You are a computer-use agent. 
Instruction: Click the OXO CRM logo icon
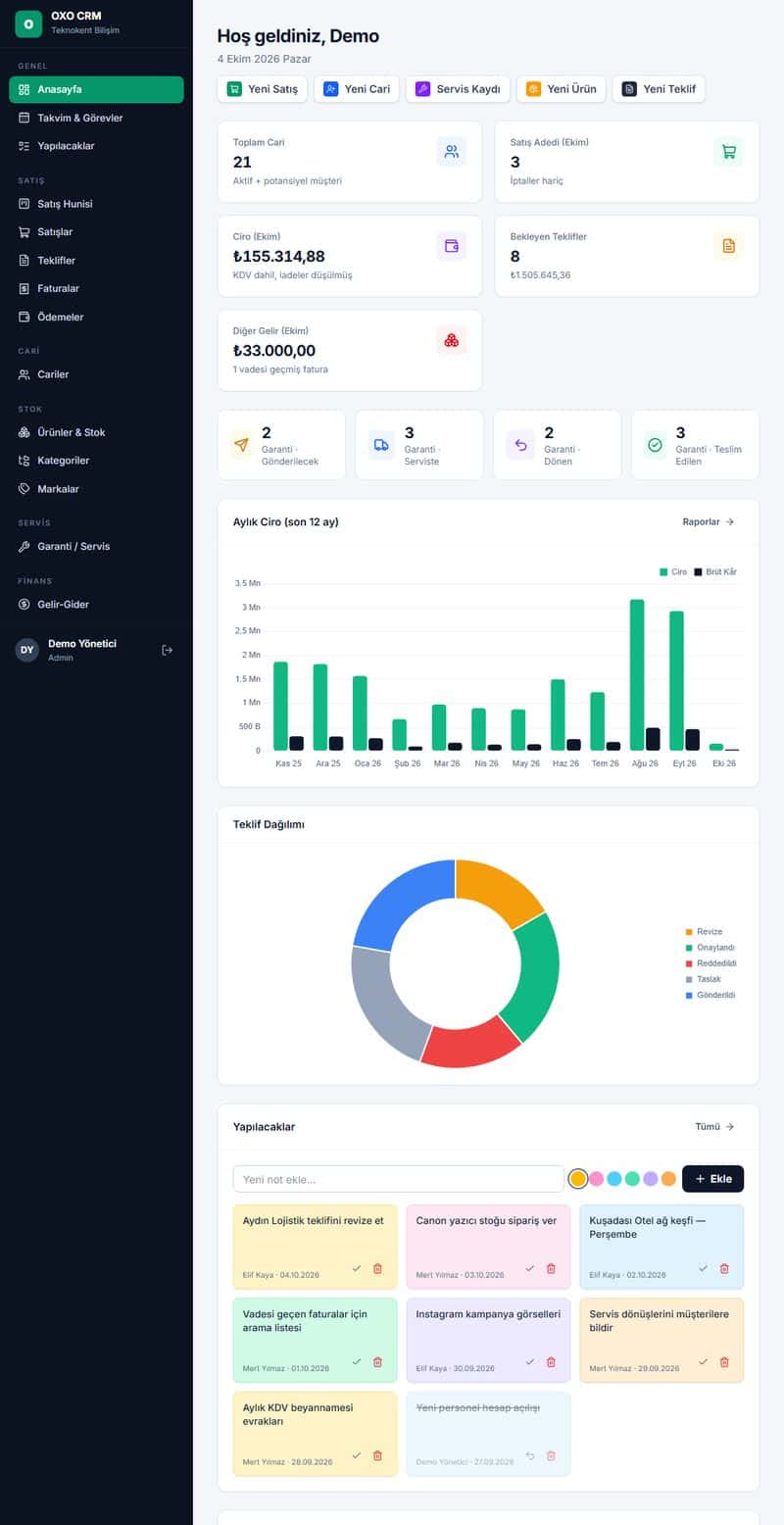tap(27, 23)
